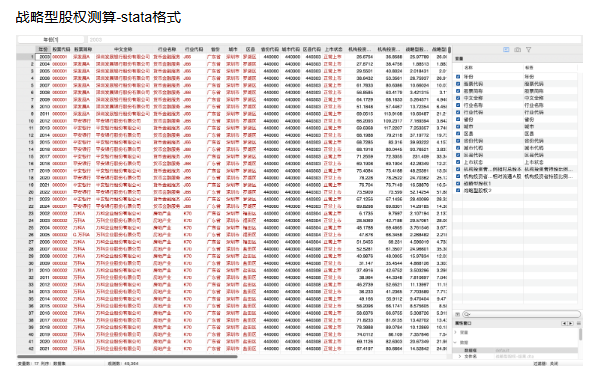Select the 股票代码 column header

point(61,49)
